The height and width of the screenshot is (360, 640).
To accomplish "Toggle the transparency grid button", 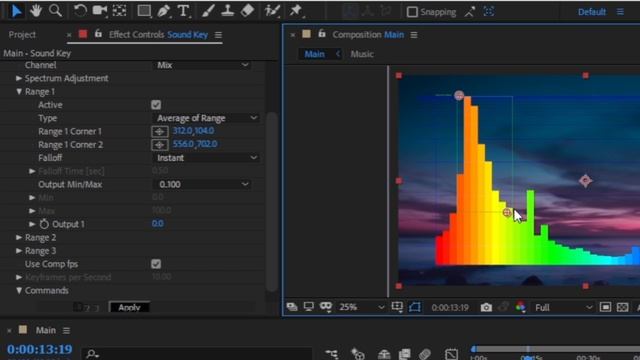I will pos(622,307).
